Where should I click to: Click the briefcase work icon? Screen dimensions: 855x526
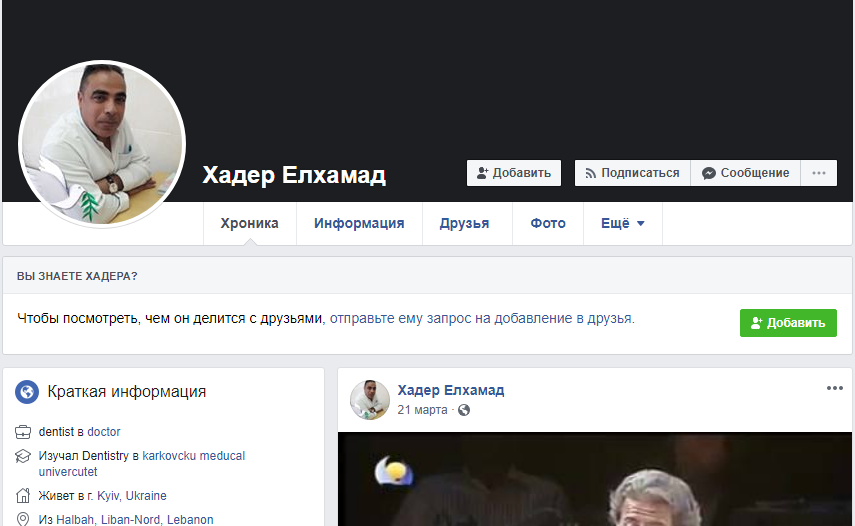pyautogui.click(x=24, y=432)
